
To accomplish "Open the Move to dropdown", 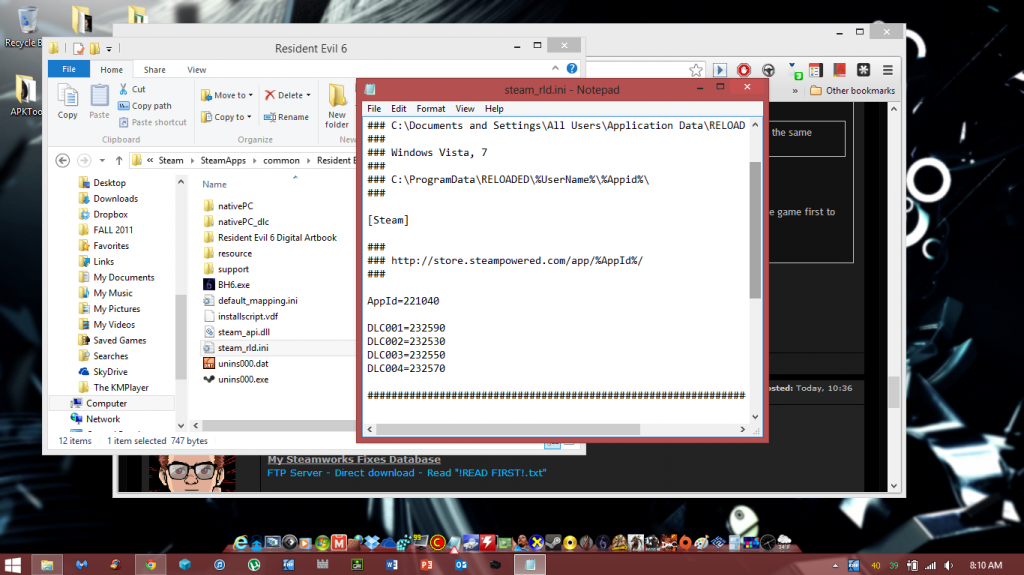I will pos(227,95).
